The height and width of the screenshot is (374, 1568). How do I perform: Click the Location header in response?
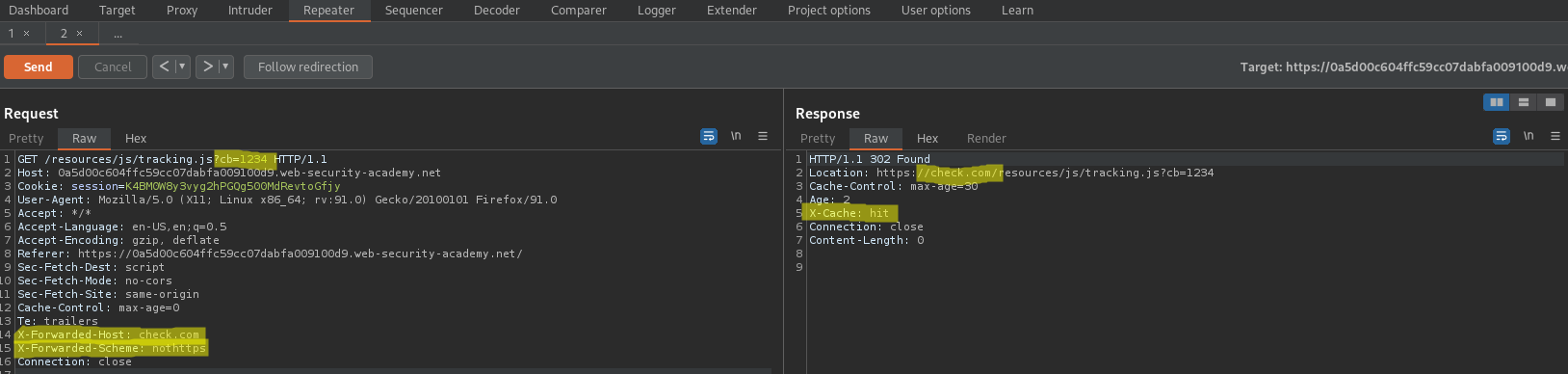point(1011,173)
